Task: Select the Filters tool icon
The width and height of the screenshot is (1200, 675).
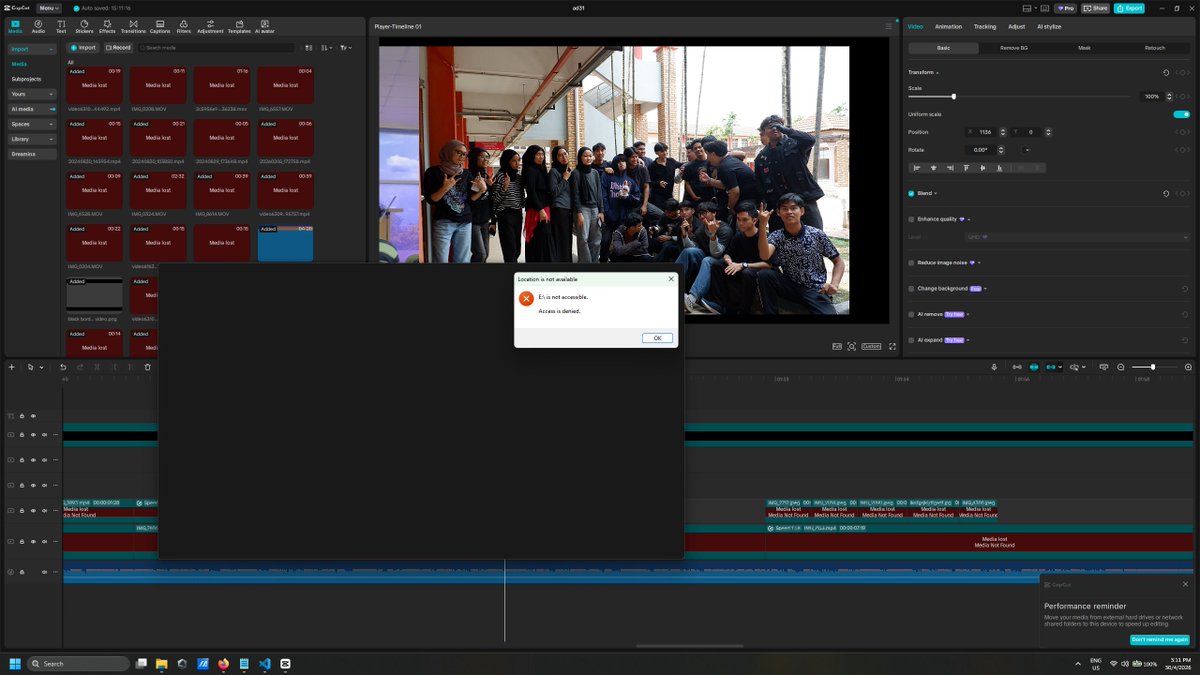Action: (184, 26)
